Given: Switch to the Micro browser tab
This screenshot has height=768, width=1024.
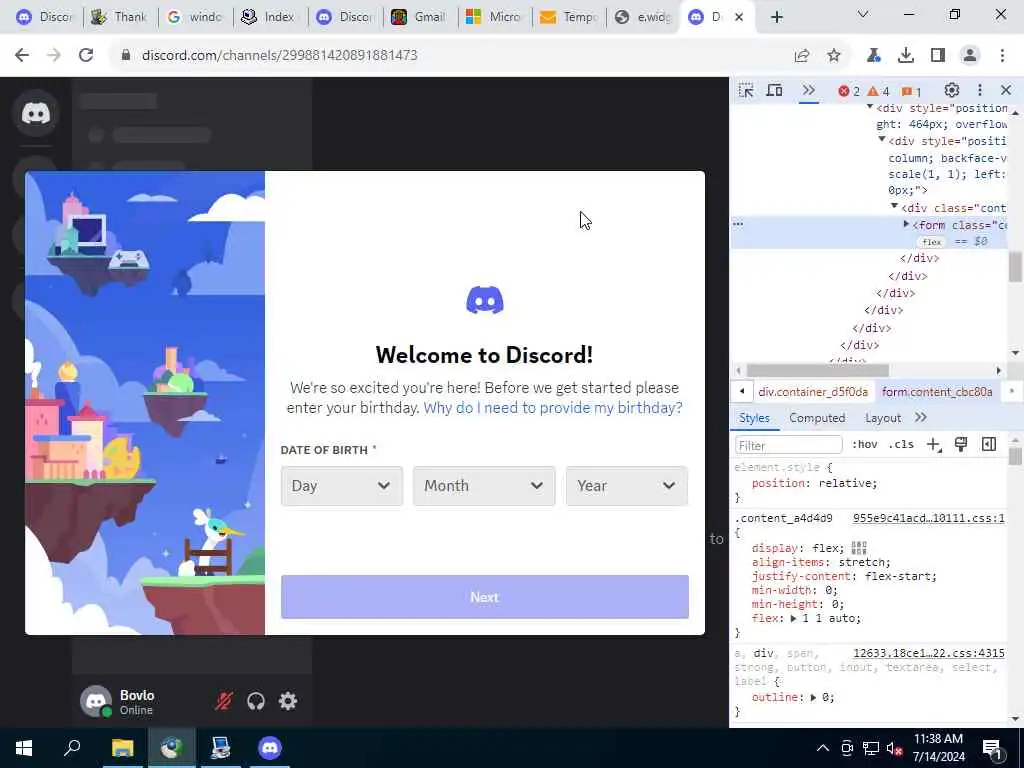Looking at the screenshot, I should pyautogui.click(x=494, y=17).
